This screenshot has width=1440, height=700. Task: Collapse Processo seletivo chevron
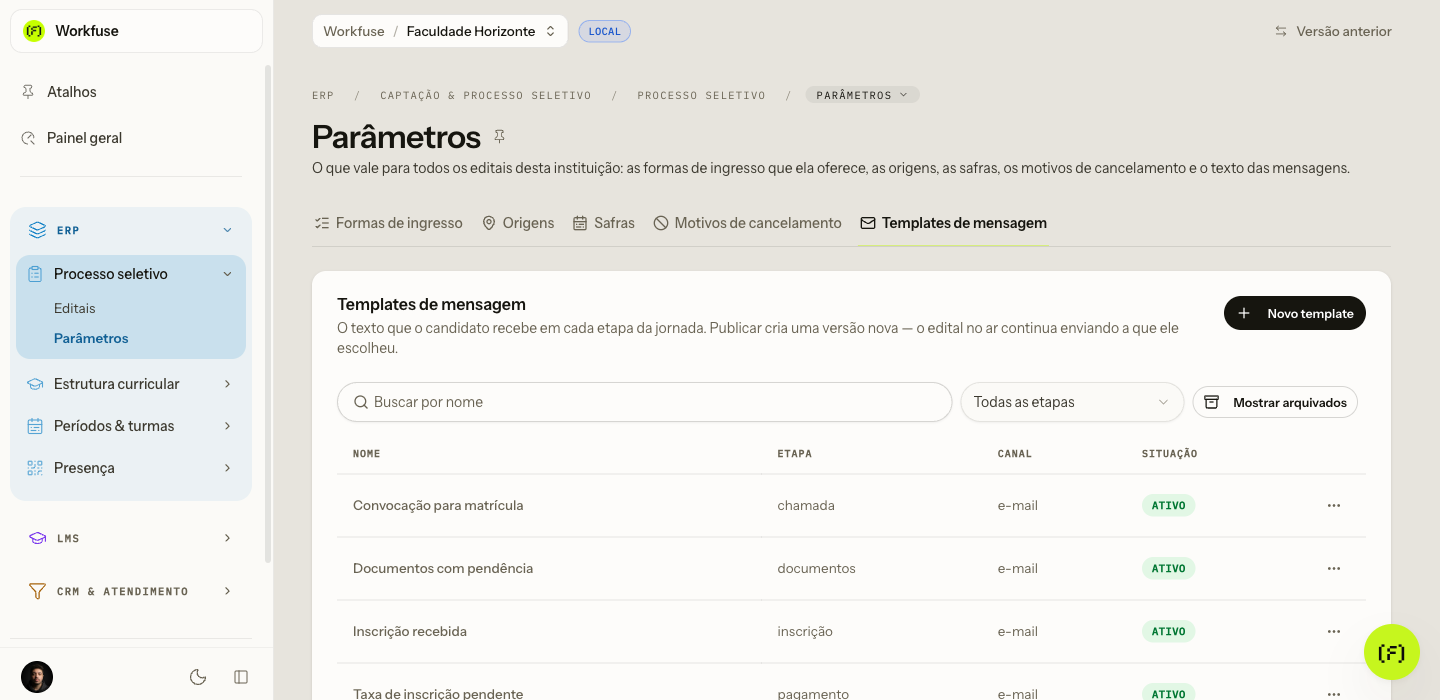[x=227, y=274]
